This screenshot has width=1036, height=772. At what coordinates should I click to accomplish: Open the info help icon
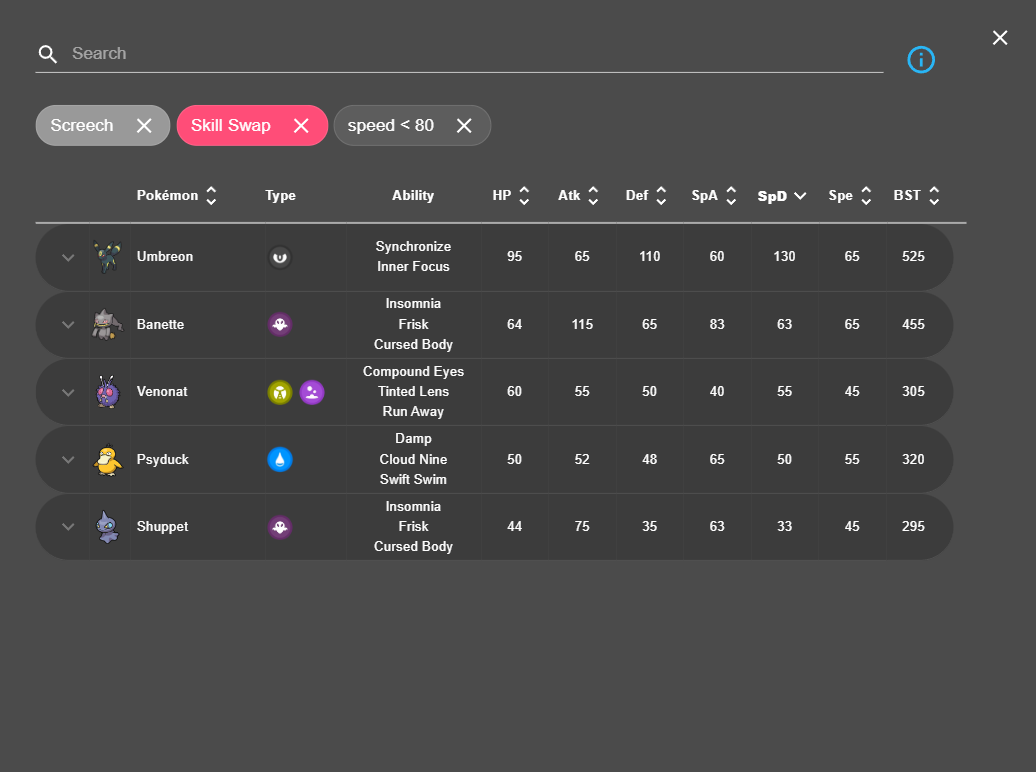(920, 59)
